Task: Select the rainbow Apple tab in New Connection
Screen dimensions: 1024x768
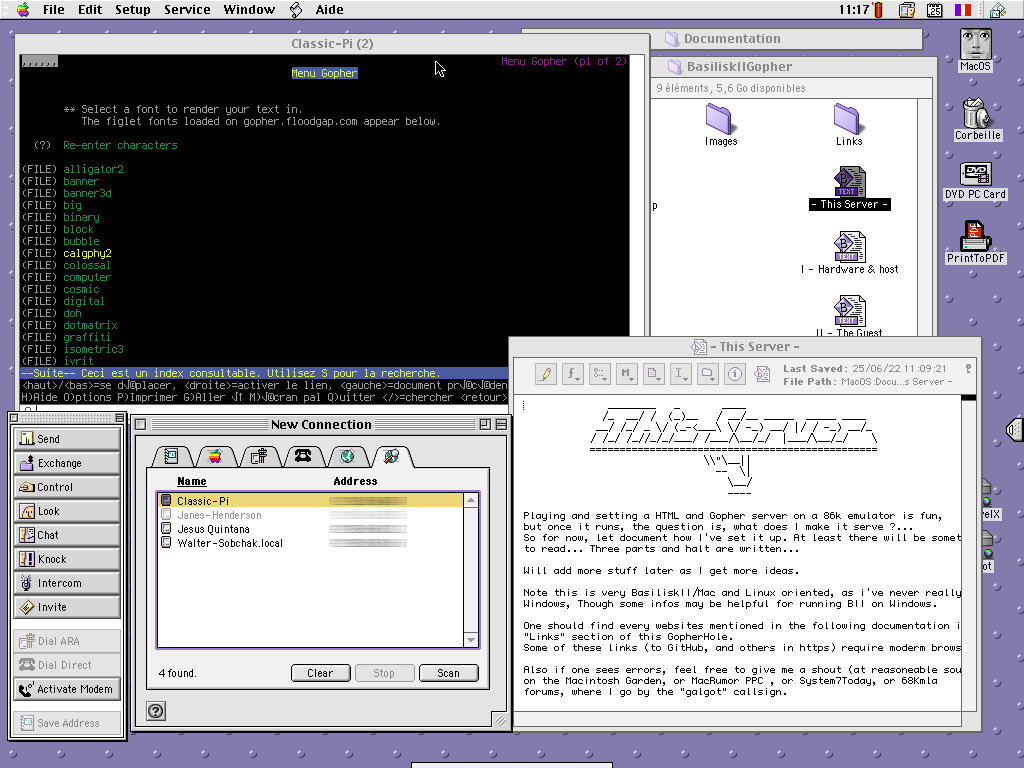Action: coord(213,456)
